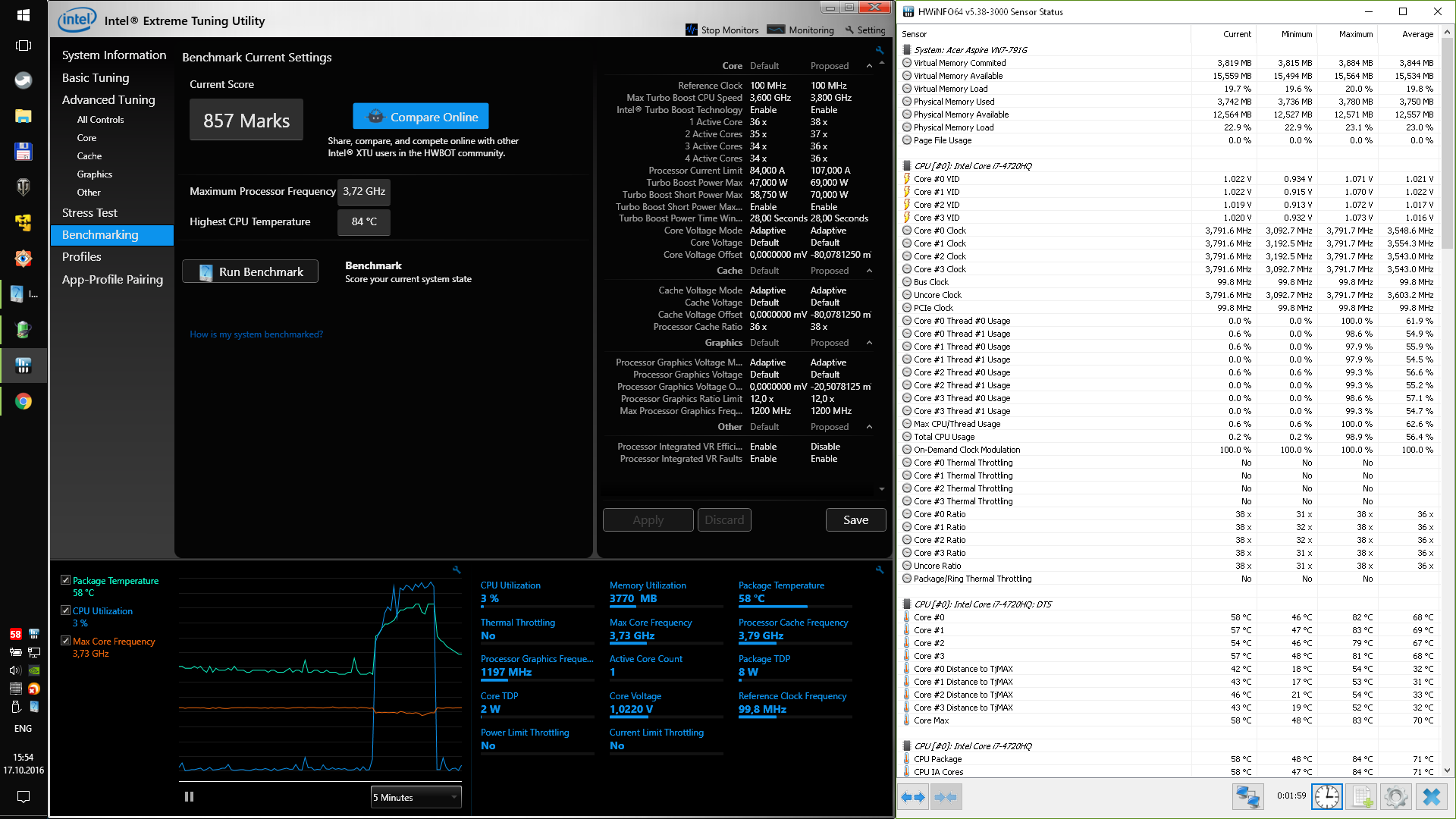Open Settings wrench in XTU header
This screenshot has height=819, width=1456.
865,30
